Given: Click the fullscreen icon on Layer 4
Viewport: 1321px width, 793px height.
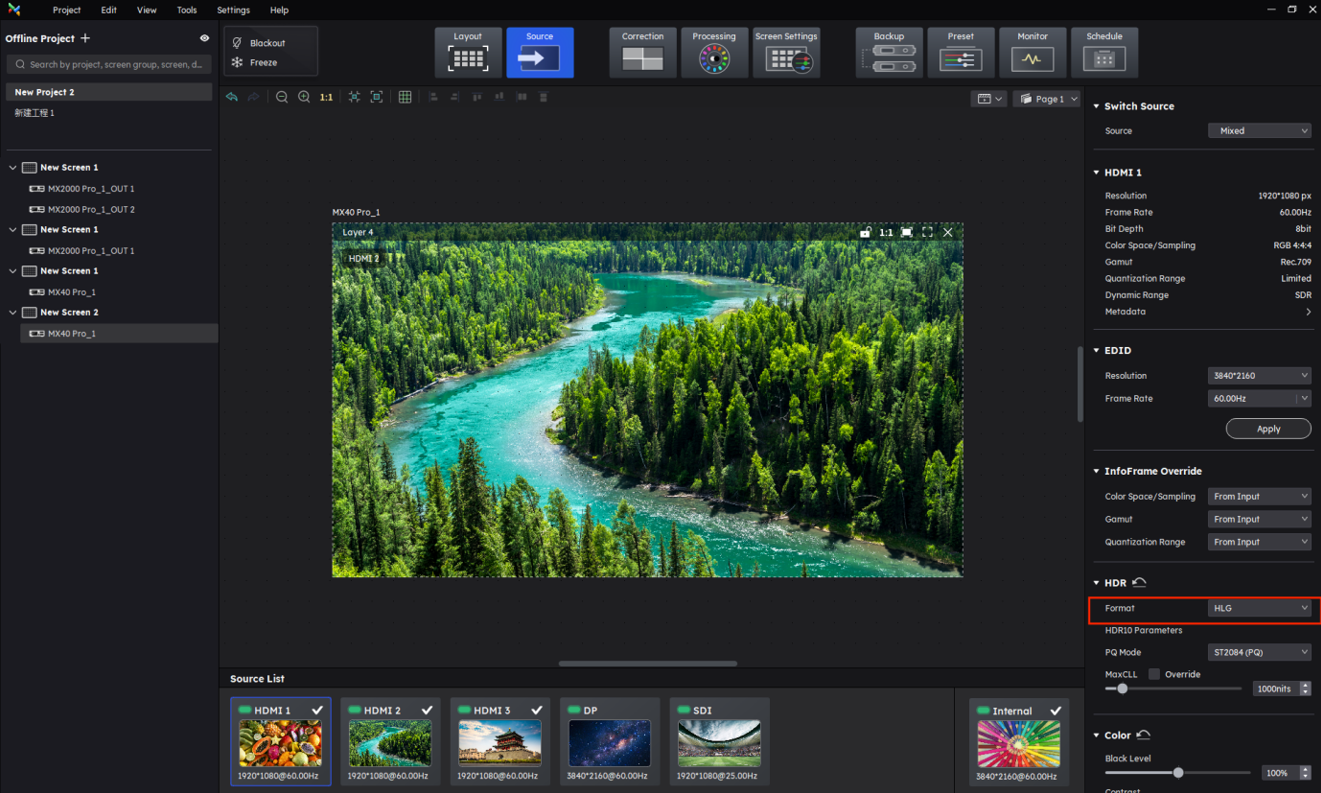Looking at the screenshot, I should coord(928,232).
